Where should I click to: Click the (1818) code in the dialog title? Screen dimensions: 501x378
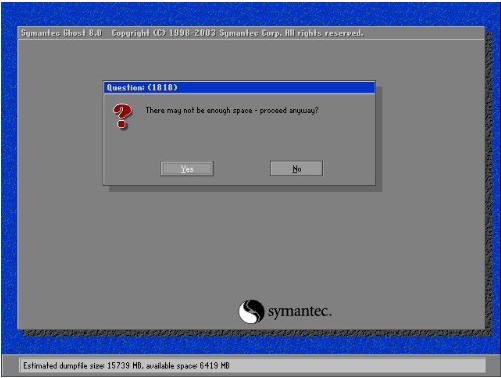(162, 88)
